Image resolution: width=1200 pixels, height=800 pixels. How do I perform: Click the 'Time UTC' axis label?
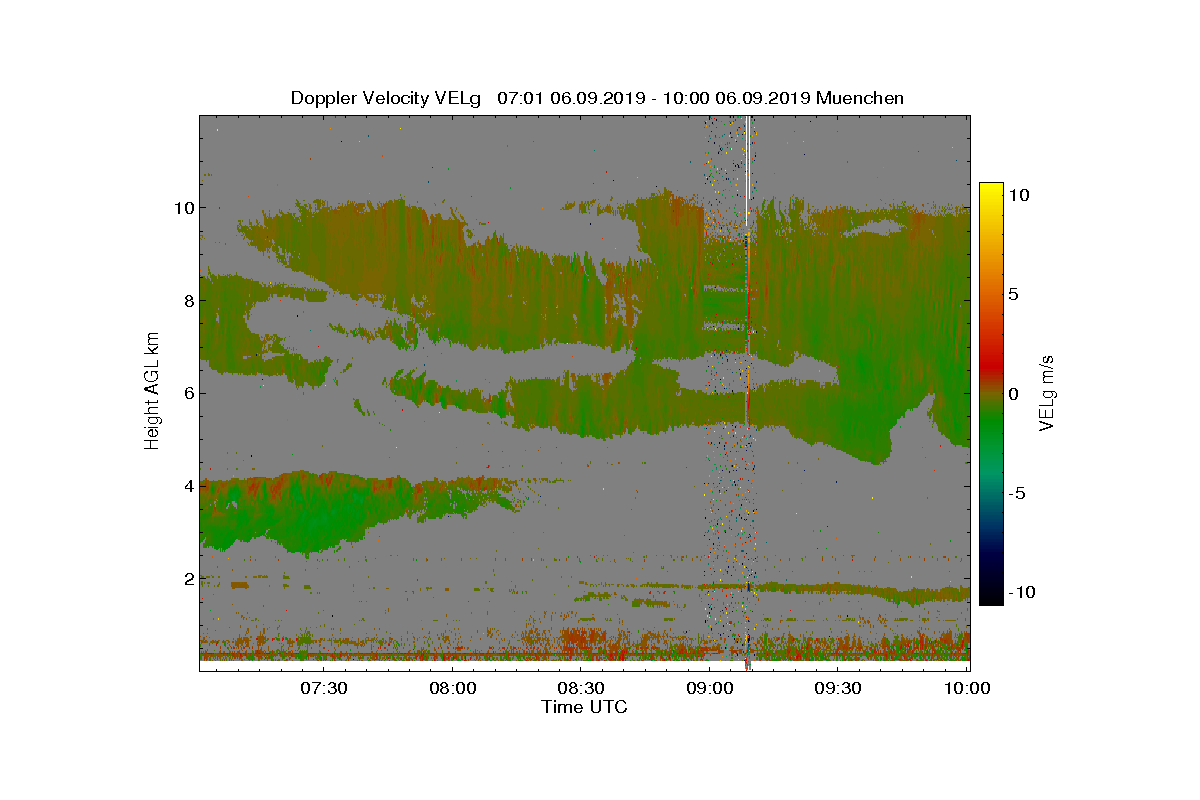tap(585, 707)
